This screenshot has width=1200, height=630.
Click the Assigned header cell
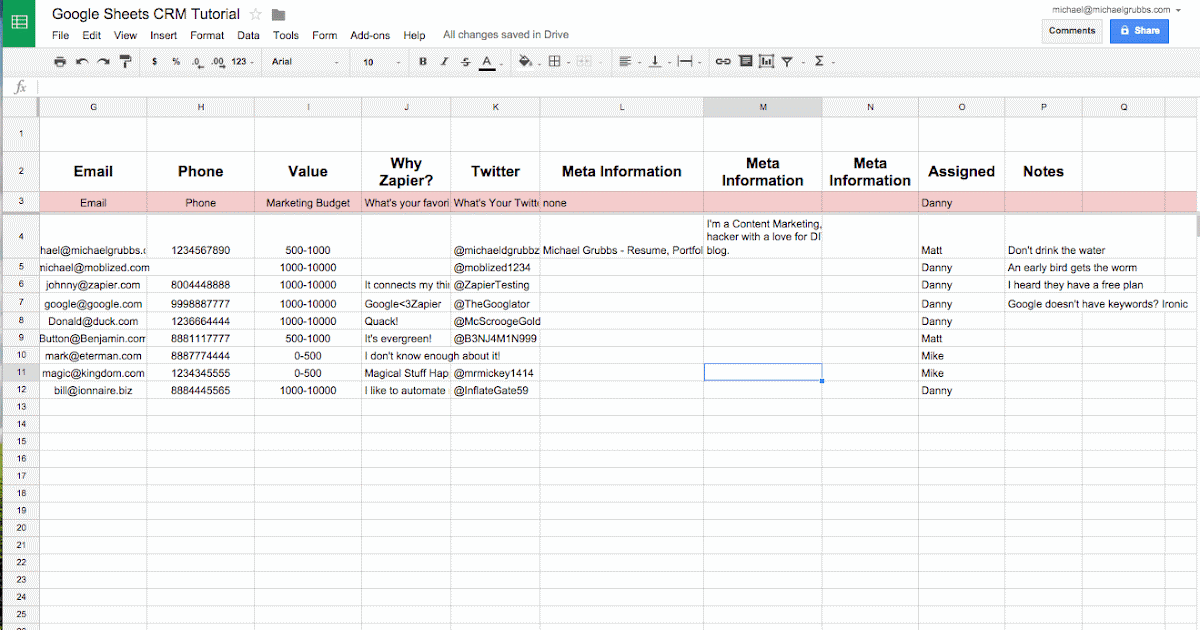click(961, 171)
